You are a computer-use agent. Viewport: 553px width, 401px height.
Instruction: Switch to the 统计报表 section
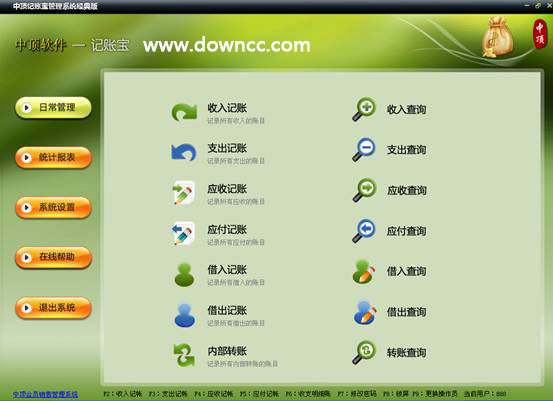coord(54,158)
